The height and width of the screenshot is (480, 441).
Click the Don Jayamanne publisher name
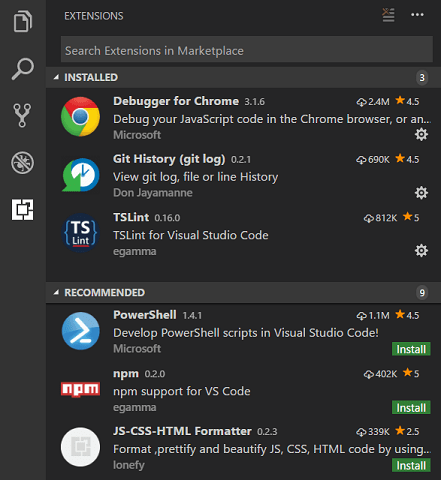pyautogui.click(x=153, y=193)
